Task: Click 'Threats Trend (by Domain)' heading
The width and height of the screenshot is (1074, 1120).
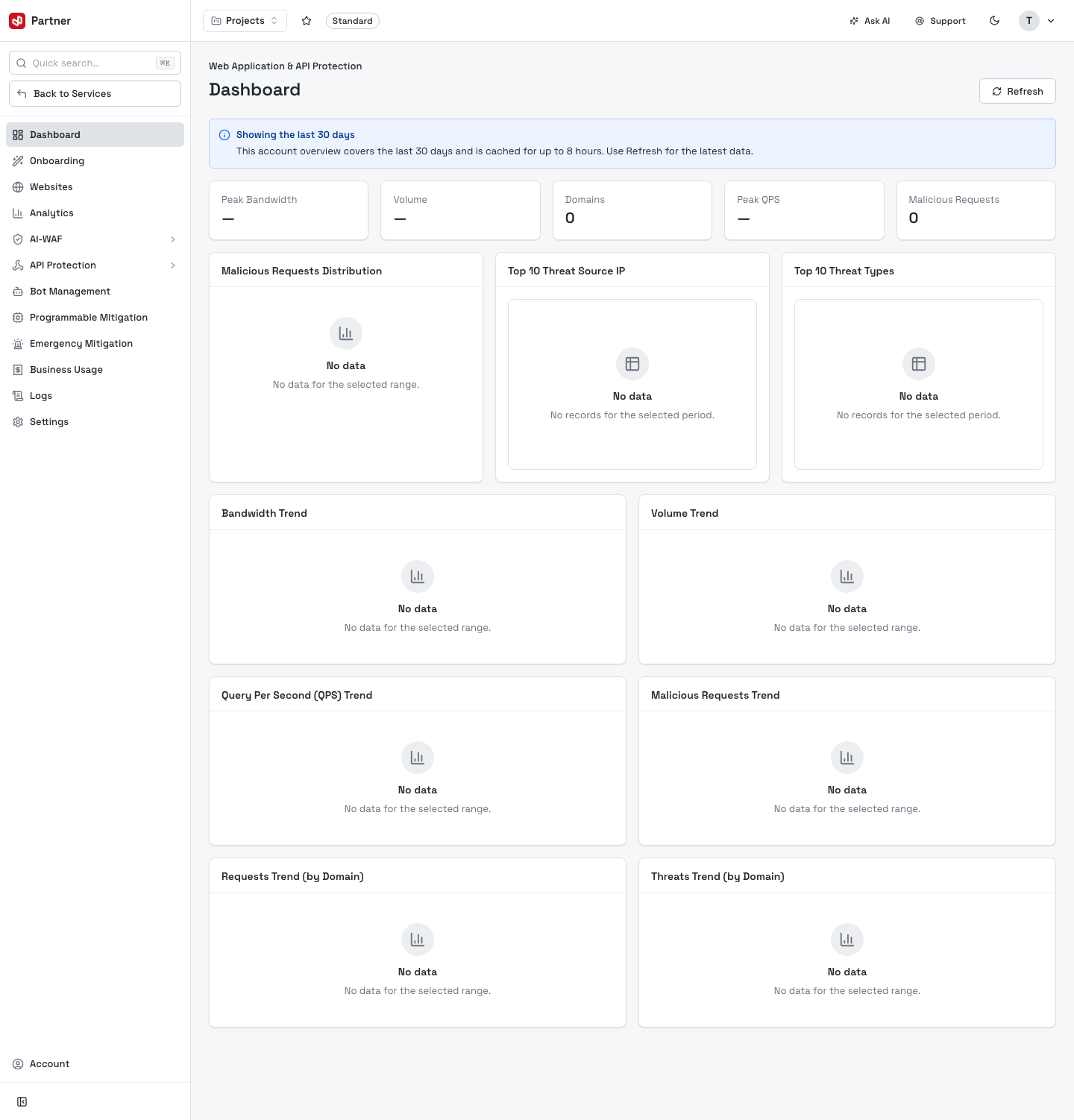Action: pos(717,876)
